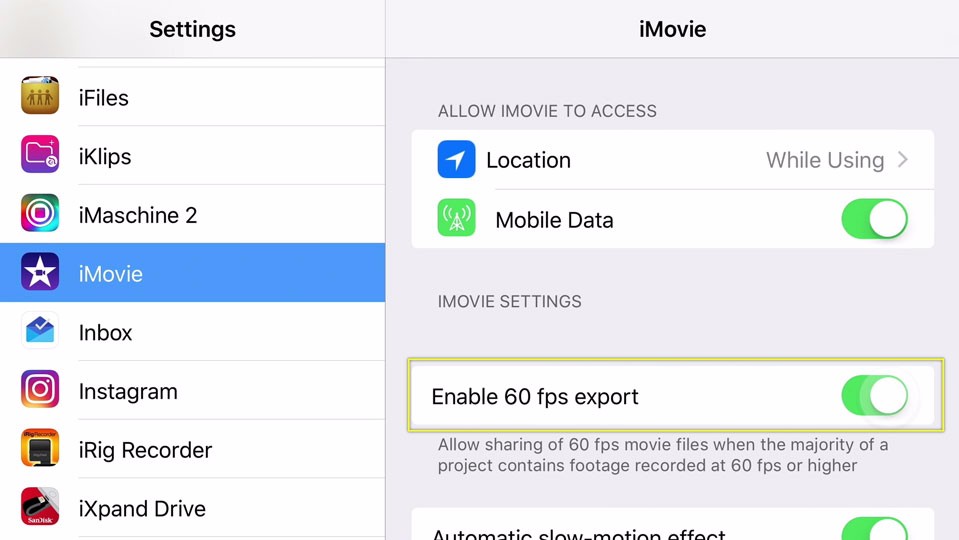This screenshot has height=540, width=959.
Task: Tap the iMaschine 2 app icon
Action: 40,213
